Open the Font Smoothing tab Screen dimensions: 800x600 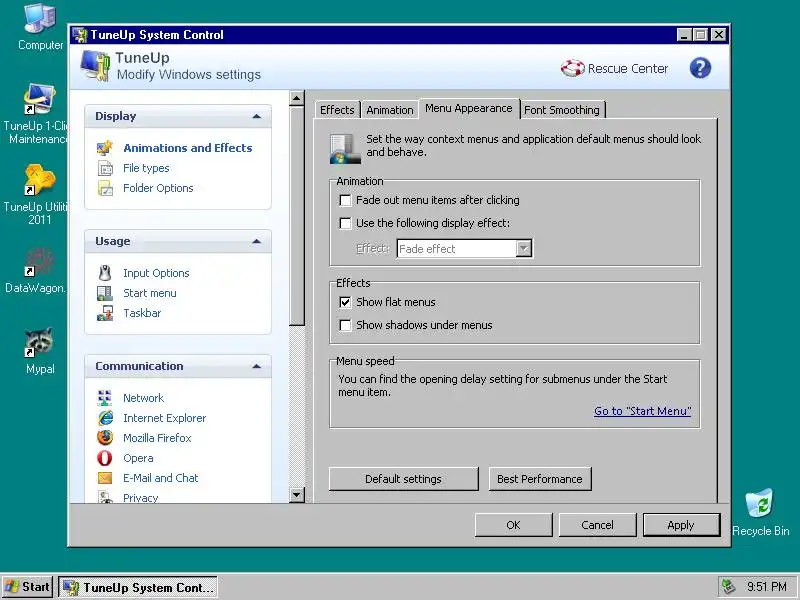click(x=562, y=110)
